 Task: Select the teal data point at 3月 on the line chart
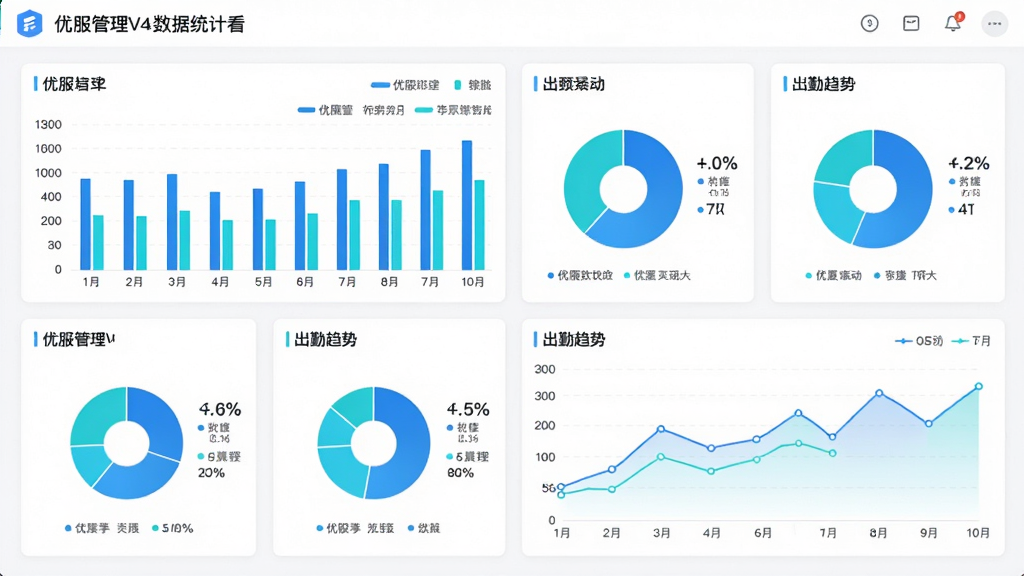[x=661, y=457]
